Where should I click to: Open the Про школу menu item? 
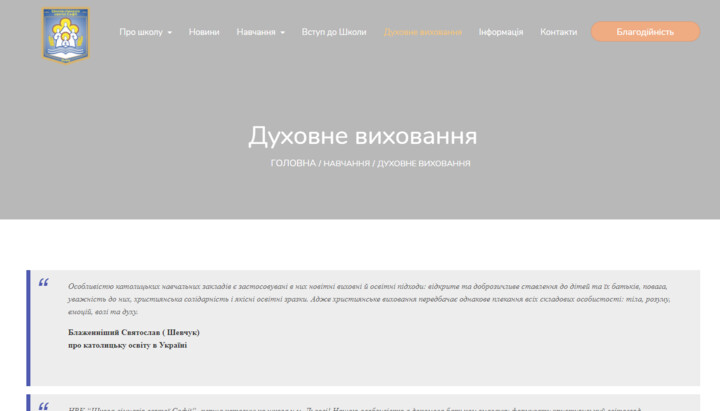point(139,32)
